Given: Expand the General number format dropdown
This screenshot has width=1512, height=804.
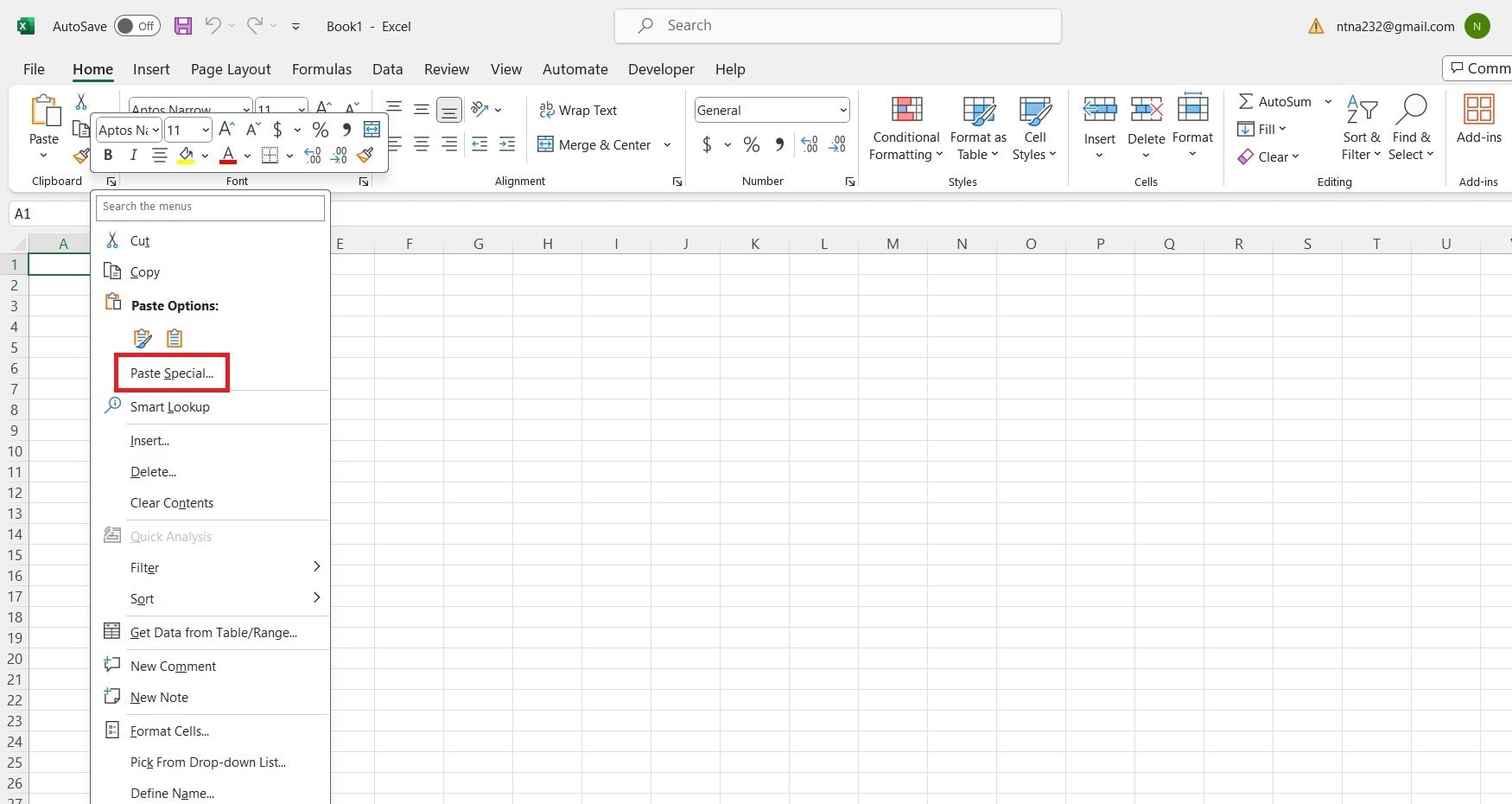Looking at the screenshot, I should 842,110.
